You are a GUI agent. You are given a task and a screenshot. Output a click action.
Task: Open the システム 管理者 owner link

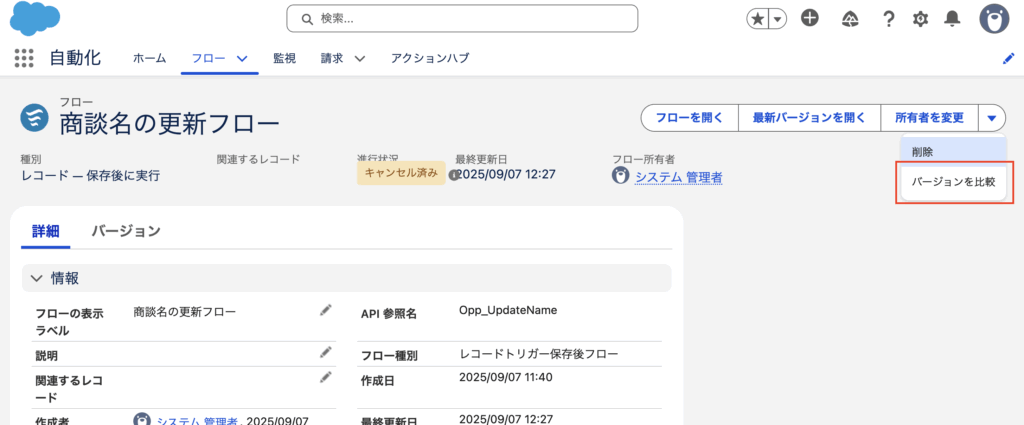(678, 177)
